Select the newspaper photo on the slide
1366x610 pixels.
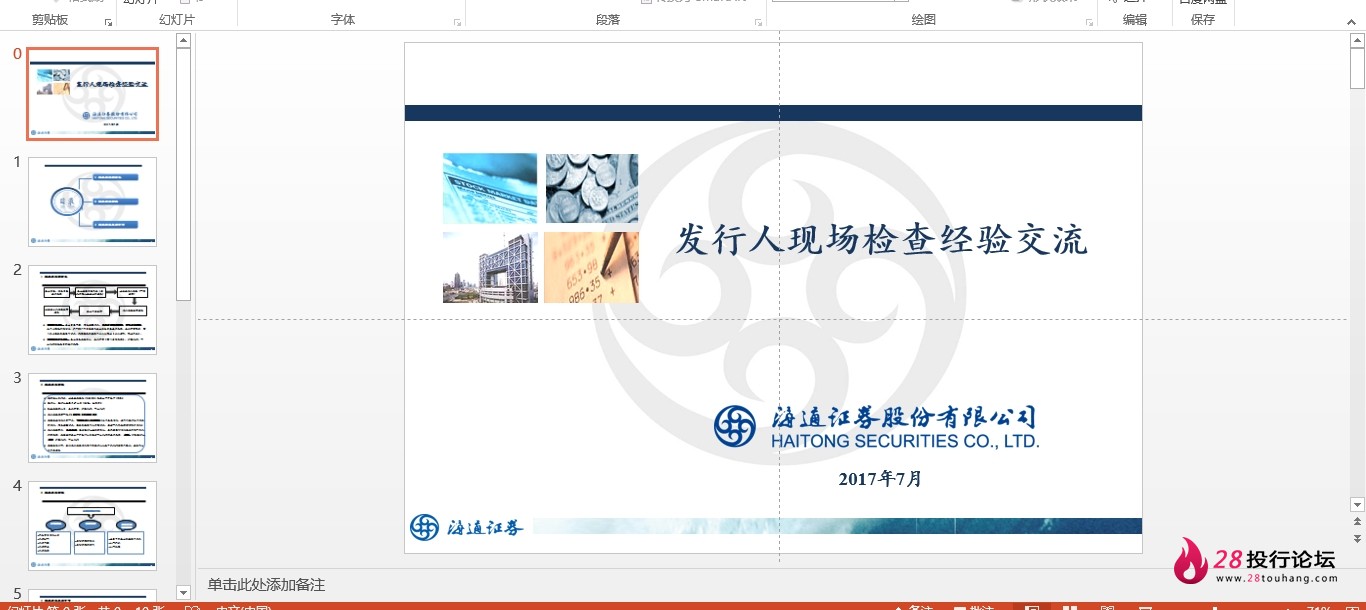tap(490, 188)
